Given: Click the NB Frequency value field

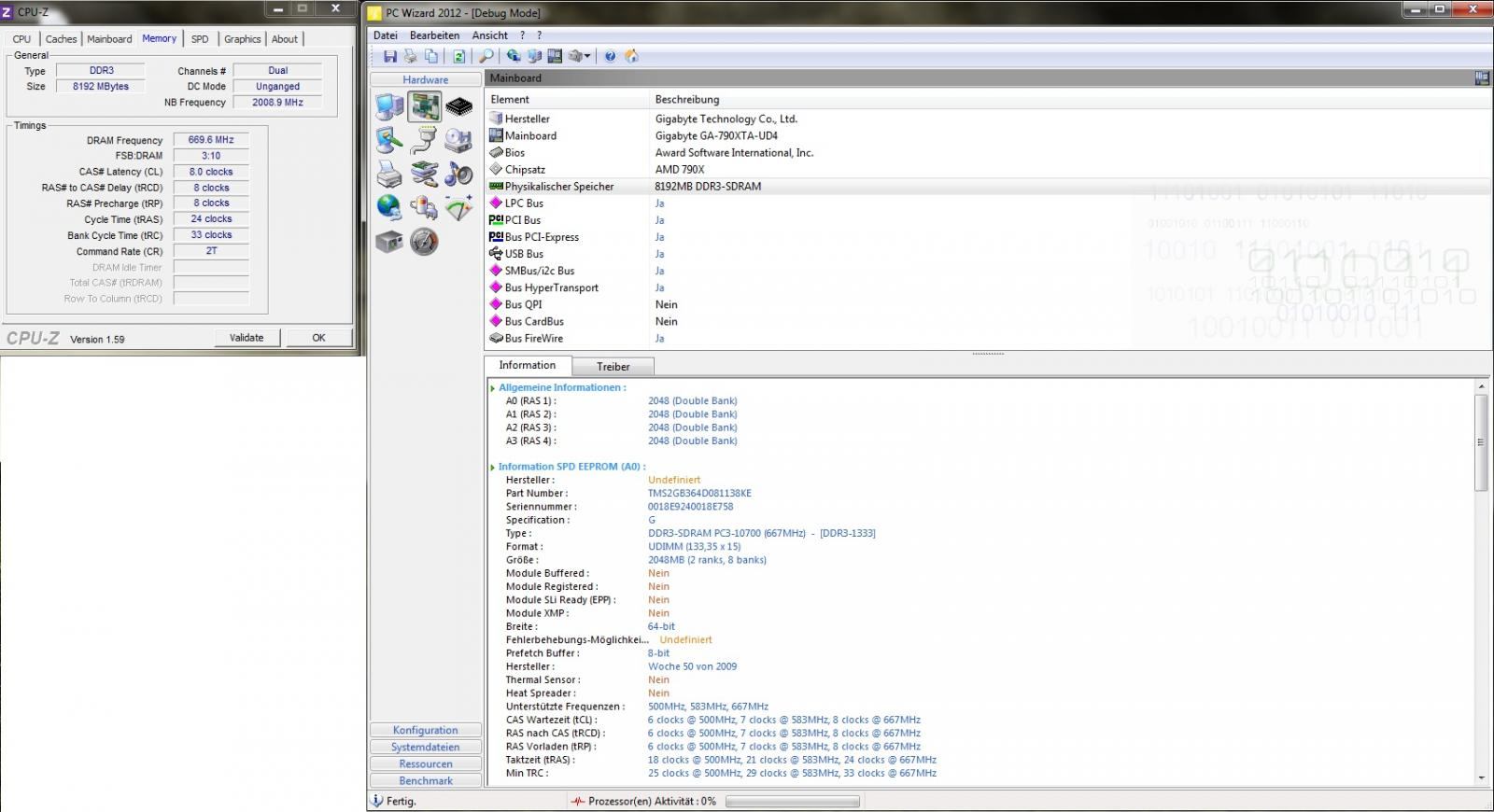Looking at the screenshot, I should point(277,103).
